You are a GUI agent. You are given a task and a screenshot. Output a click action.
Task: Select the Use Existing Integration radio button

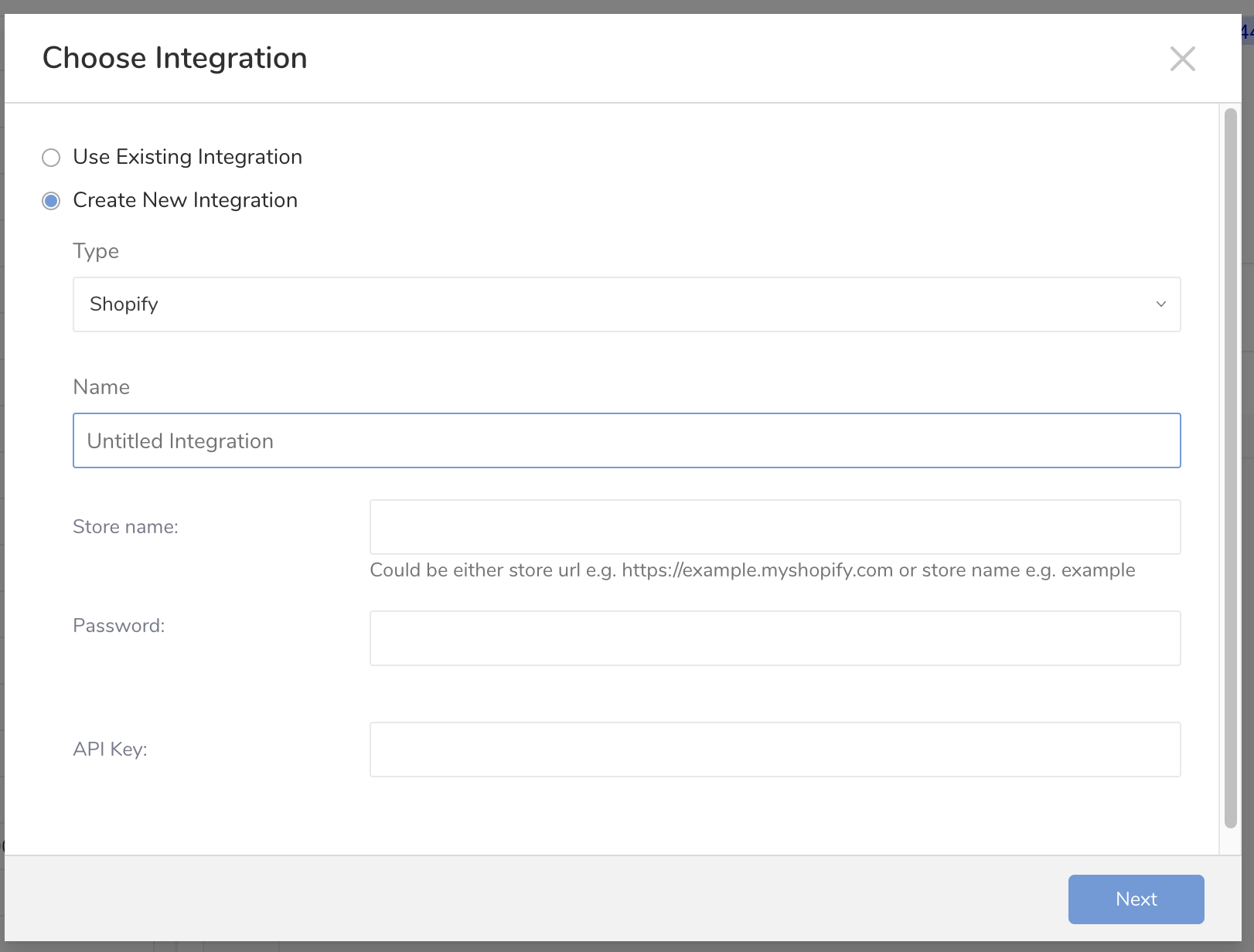point(51,158)
